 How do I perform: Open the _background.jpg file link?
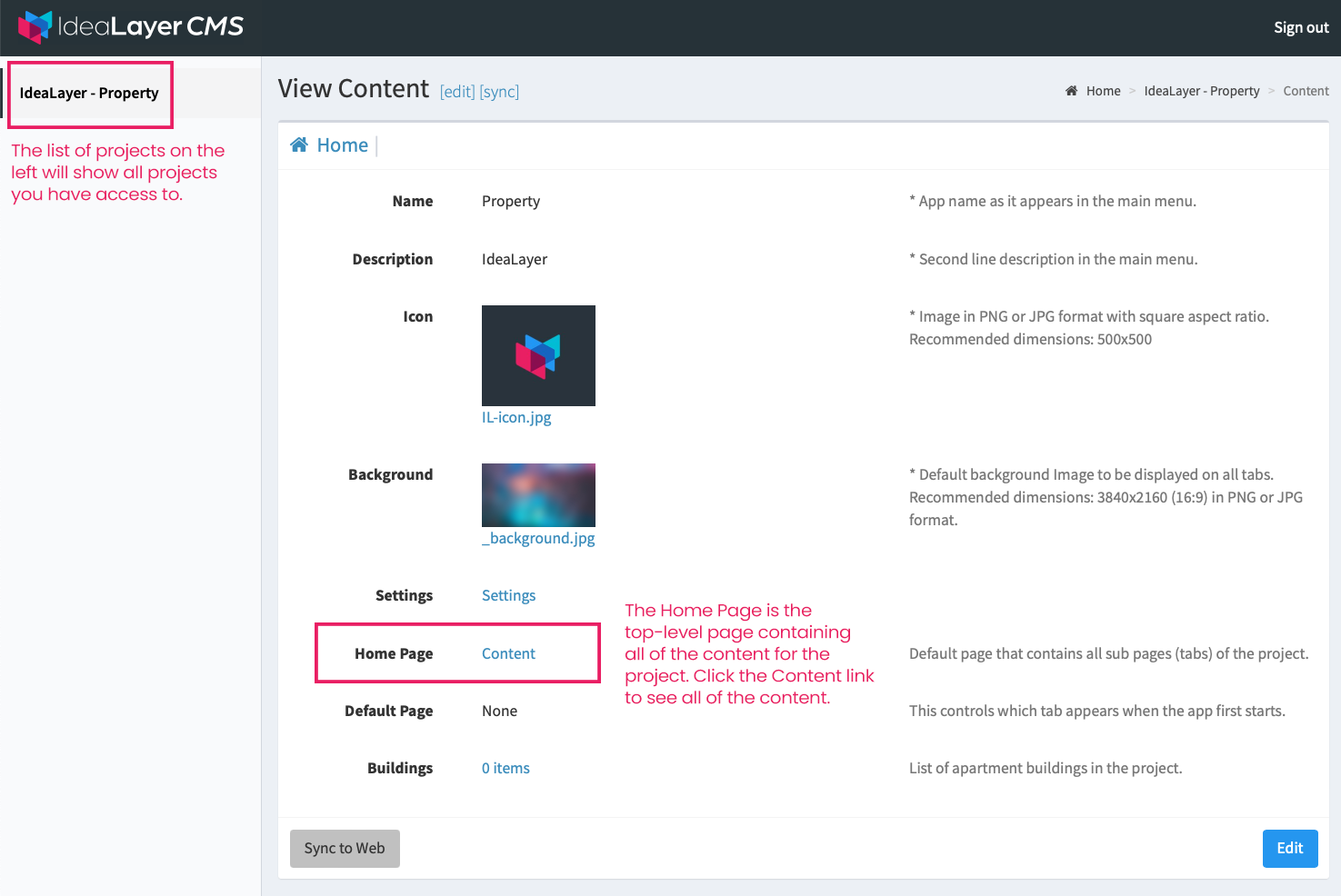coord(538,538)
